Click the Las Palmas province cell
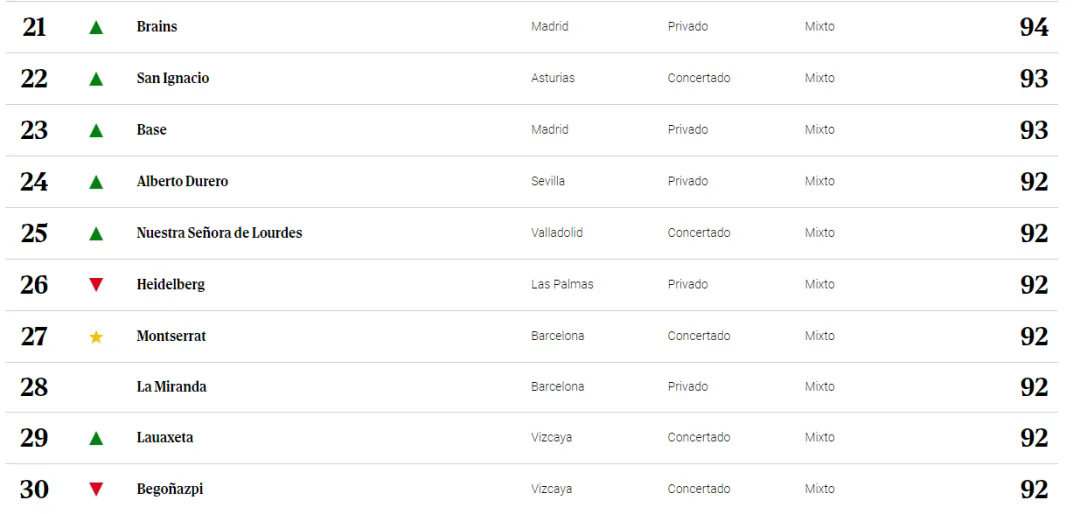Image resolution: width=1080 pixels, height=514 pixels. 562,284
